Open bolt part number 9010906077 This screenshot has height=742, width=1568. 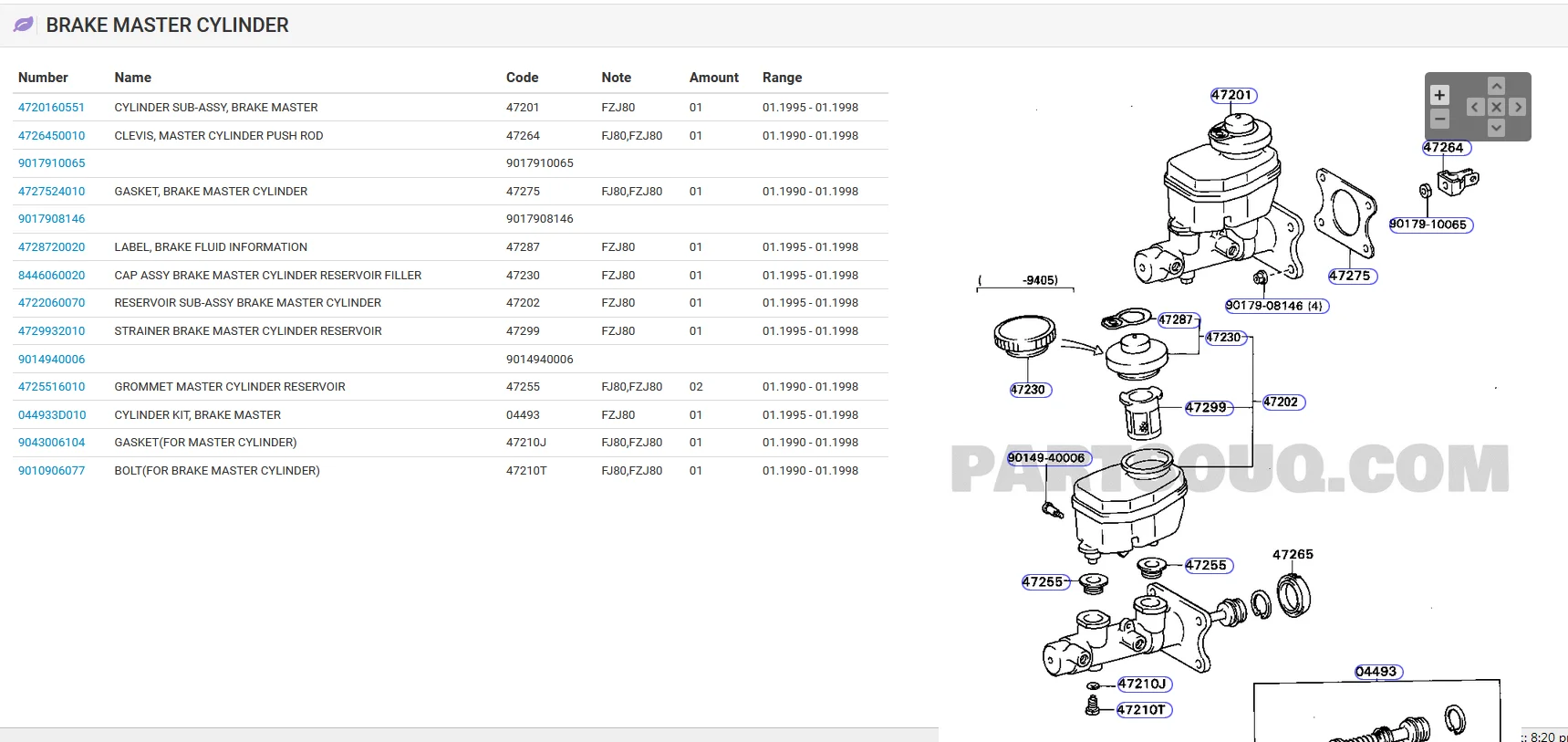tap(51, 471)
